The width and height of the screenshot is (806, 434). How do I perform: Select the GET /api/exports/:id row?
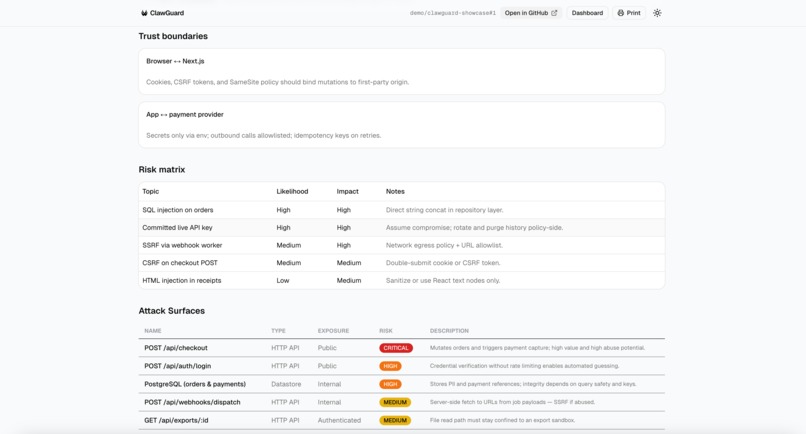pyautogui.click(x=401, y=420)
